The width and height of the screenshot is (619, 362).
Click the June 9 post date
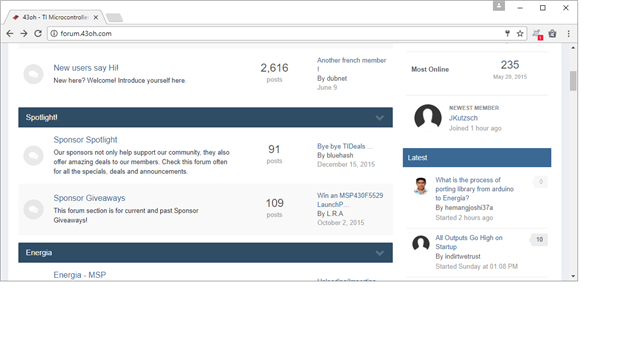327,87
